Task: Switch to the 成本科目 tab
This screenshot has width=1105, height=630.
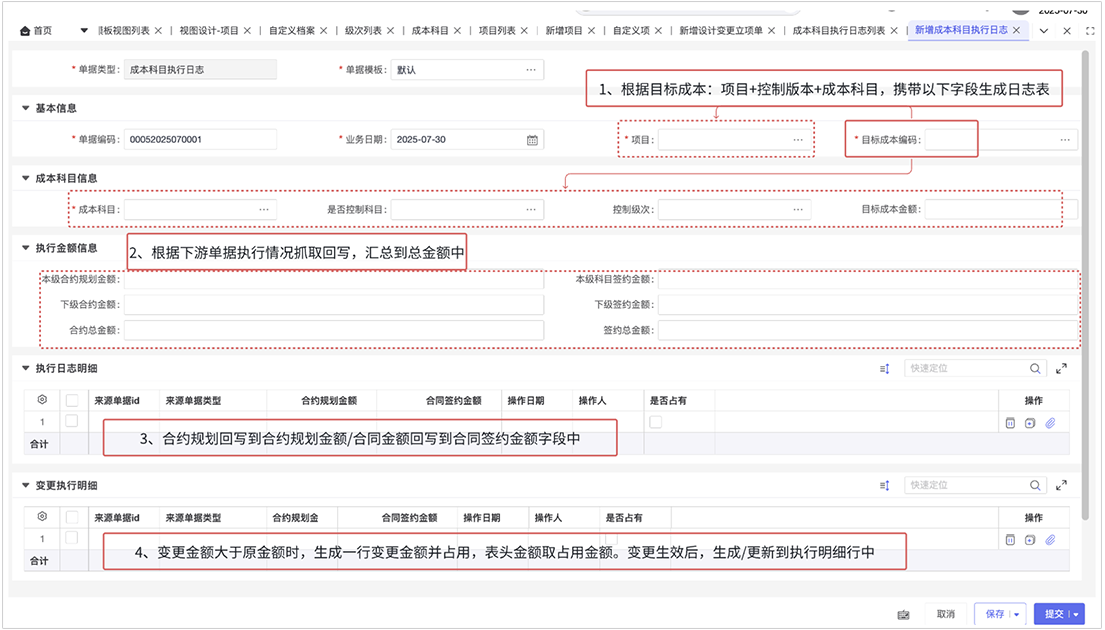Action: click(430, 31)
